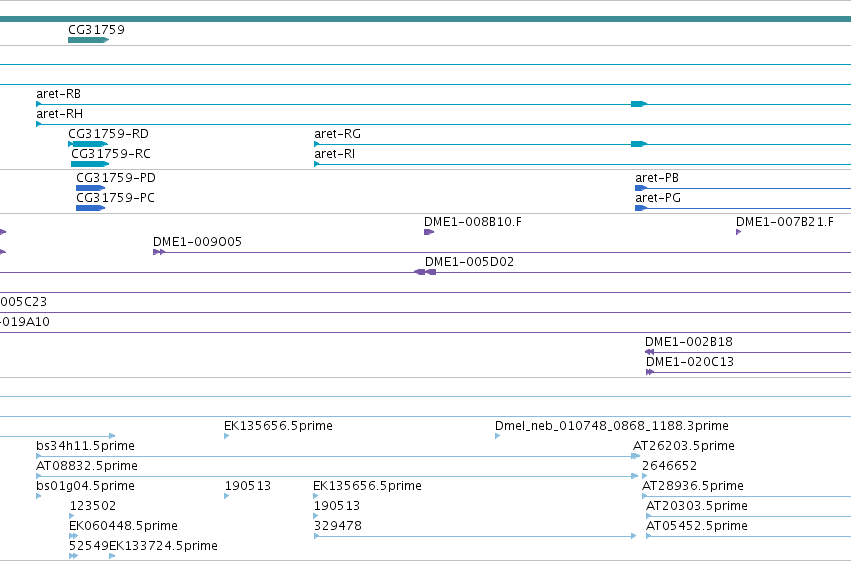851x561 pixels.
Task: Select the aret-RG transcript label
Action: tap(338, 133)
